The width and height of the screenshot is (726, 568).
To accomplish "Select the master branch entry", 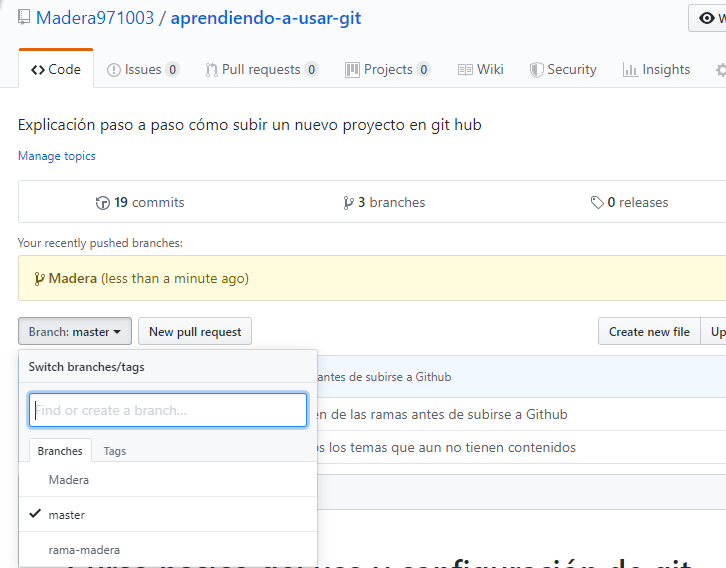I will coord(168,514).
